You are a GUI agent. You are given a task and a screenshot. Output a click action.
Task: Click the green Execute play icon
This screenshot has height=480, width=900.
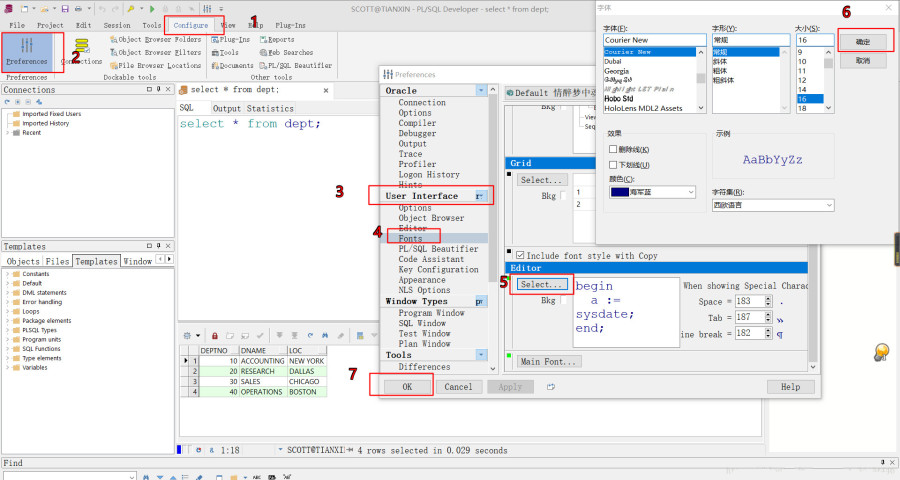point(152,9)
